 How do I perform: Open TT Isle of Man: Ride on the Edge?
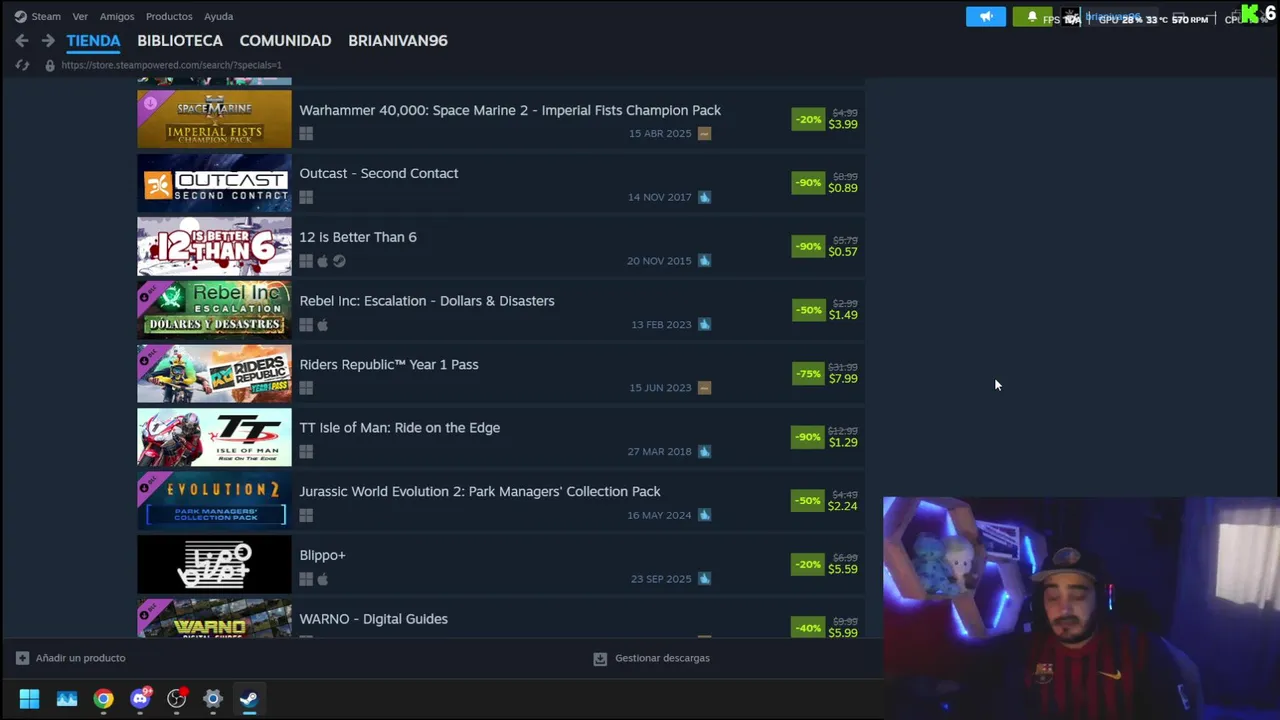pos(400,428)
